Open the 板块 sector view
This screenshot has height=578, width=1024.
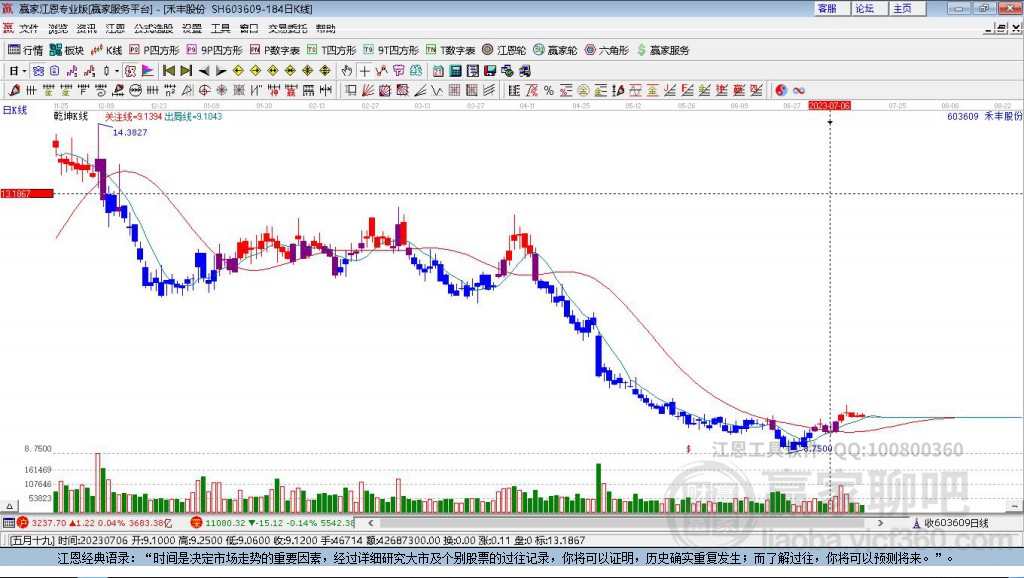[x=67, y=50]
